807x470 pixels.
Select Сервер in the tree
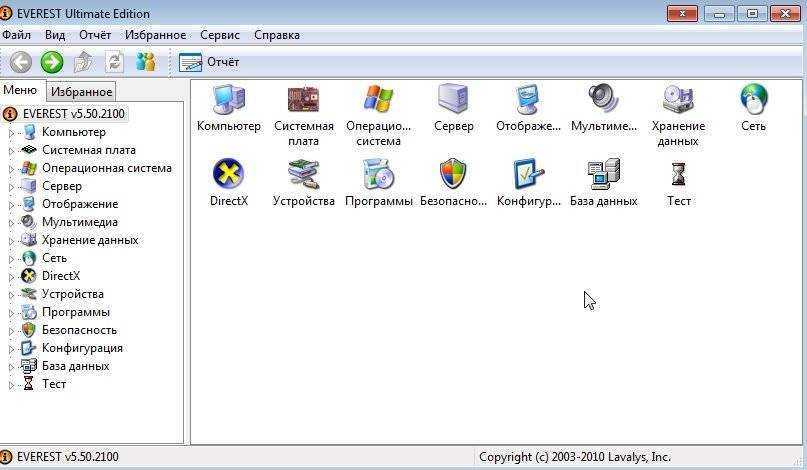point(62,186)
